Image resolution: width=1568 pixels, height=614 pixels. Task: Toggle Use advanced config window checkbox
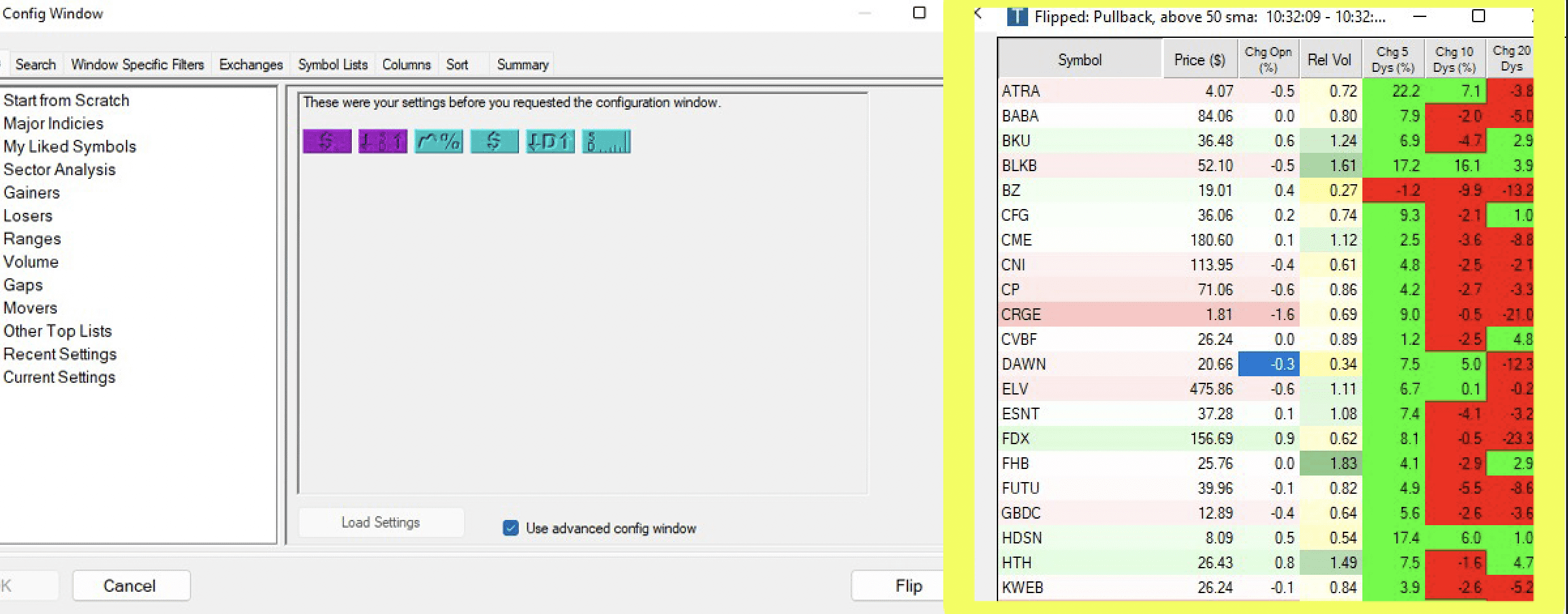click(510, 528)
